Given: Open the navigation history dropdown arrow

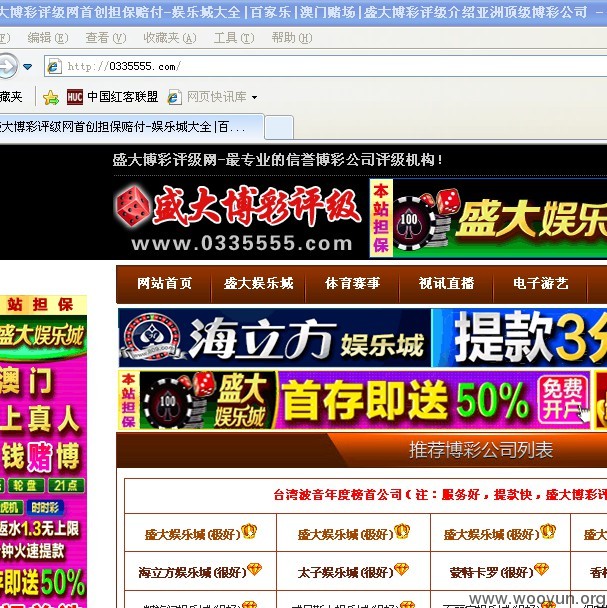Looking at the screenshot, I should (x=28, y=67).
